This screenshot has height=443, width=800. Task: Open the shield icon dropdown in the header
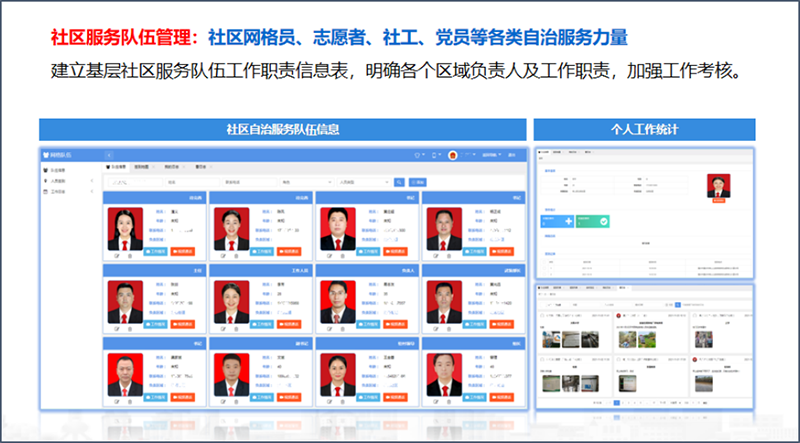pos(419,155)
